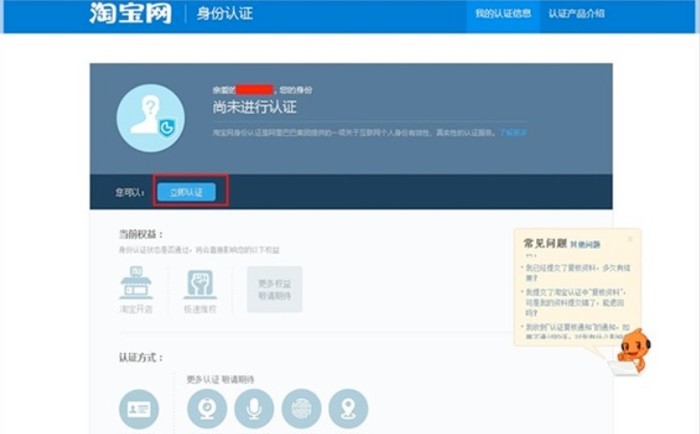Select the 淘宝开店 shop icon
The image size is (700, 434).
(136, 283)
